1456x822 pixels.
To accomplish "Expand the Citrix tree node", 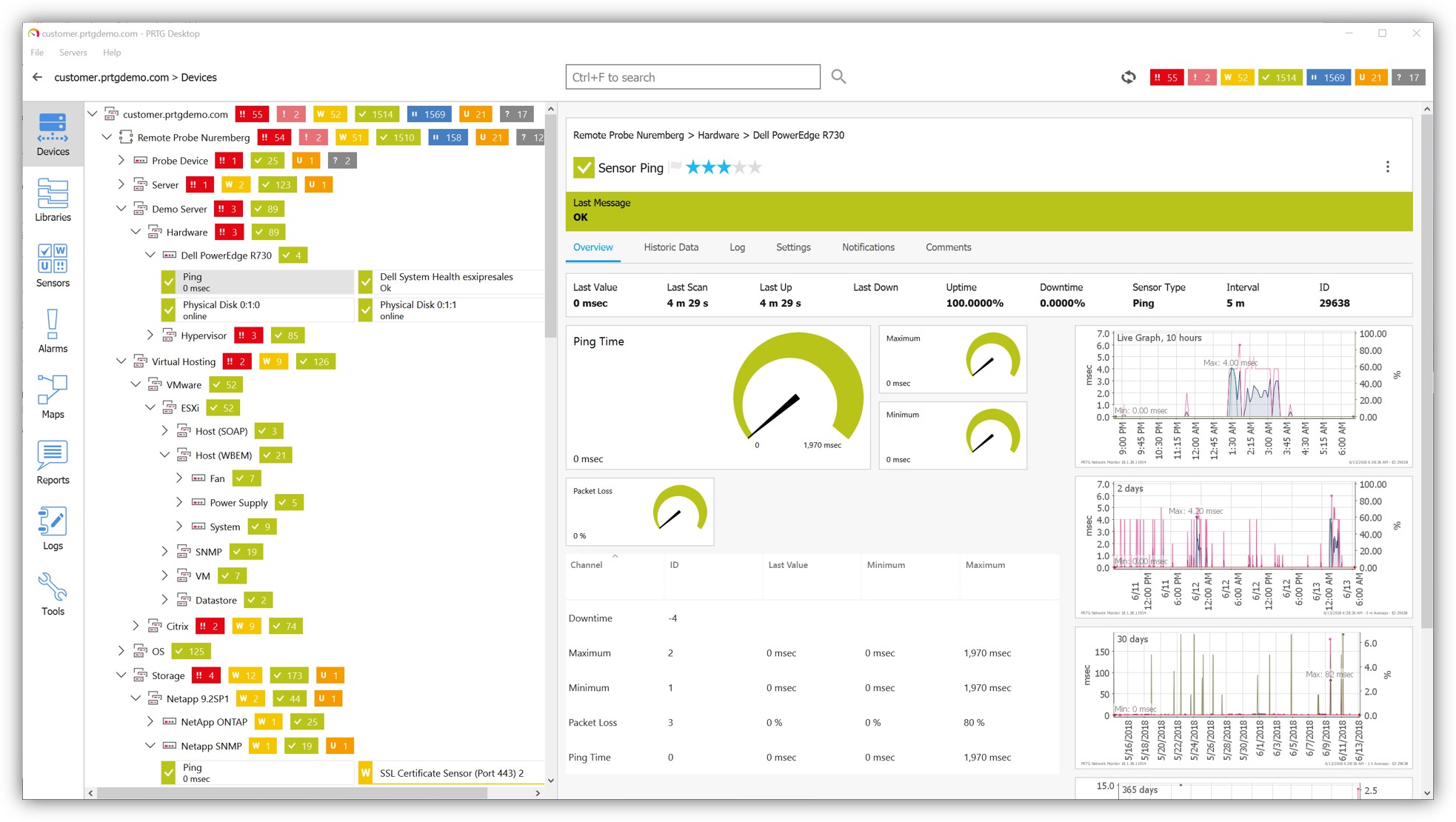I will tap(136, 626).
